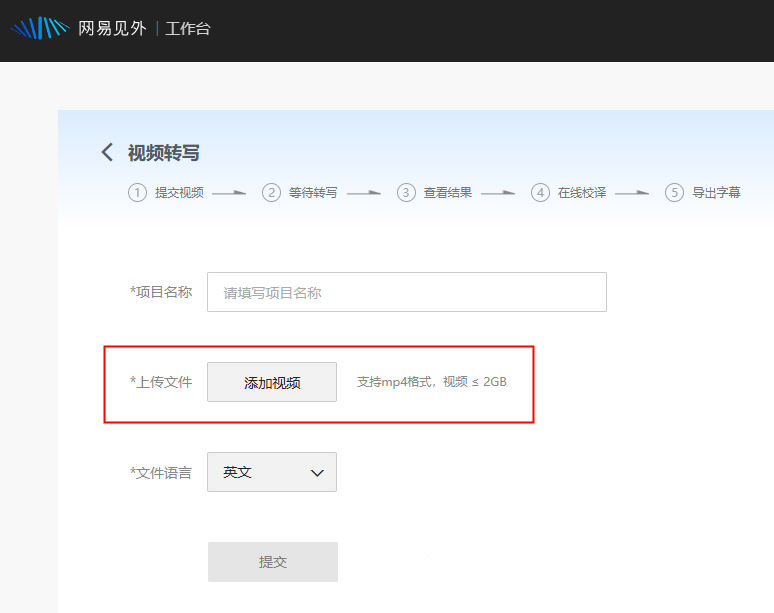Select the 等待转写 step label

[313, 193]
